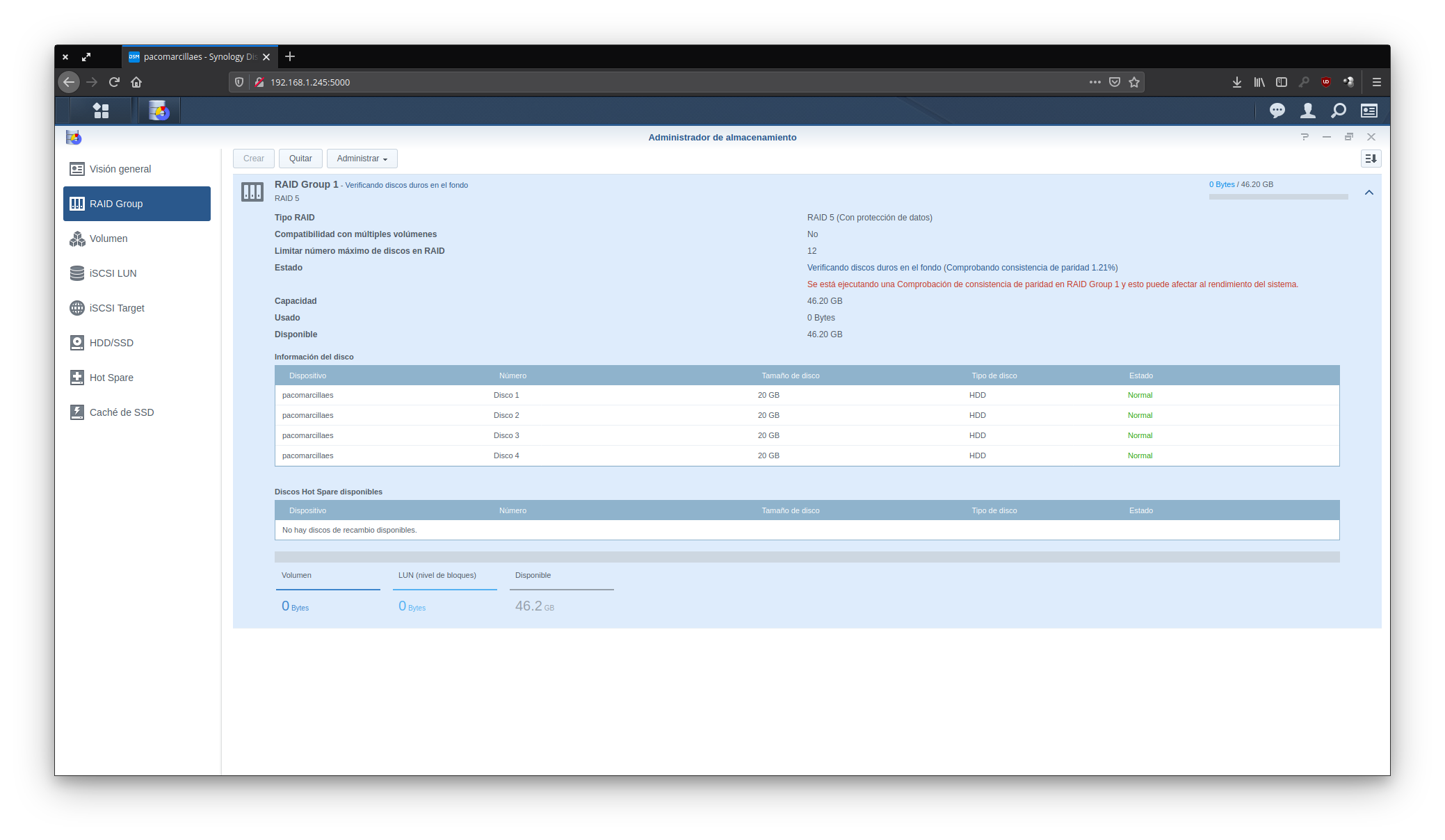The height and width of the screenshot is (840, 1445).
Task: Open the Administrar dropdown
Action: 362,159
